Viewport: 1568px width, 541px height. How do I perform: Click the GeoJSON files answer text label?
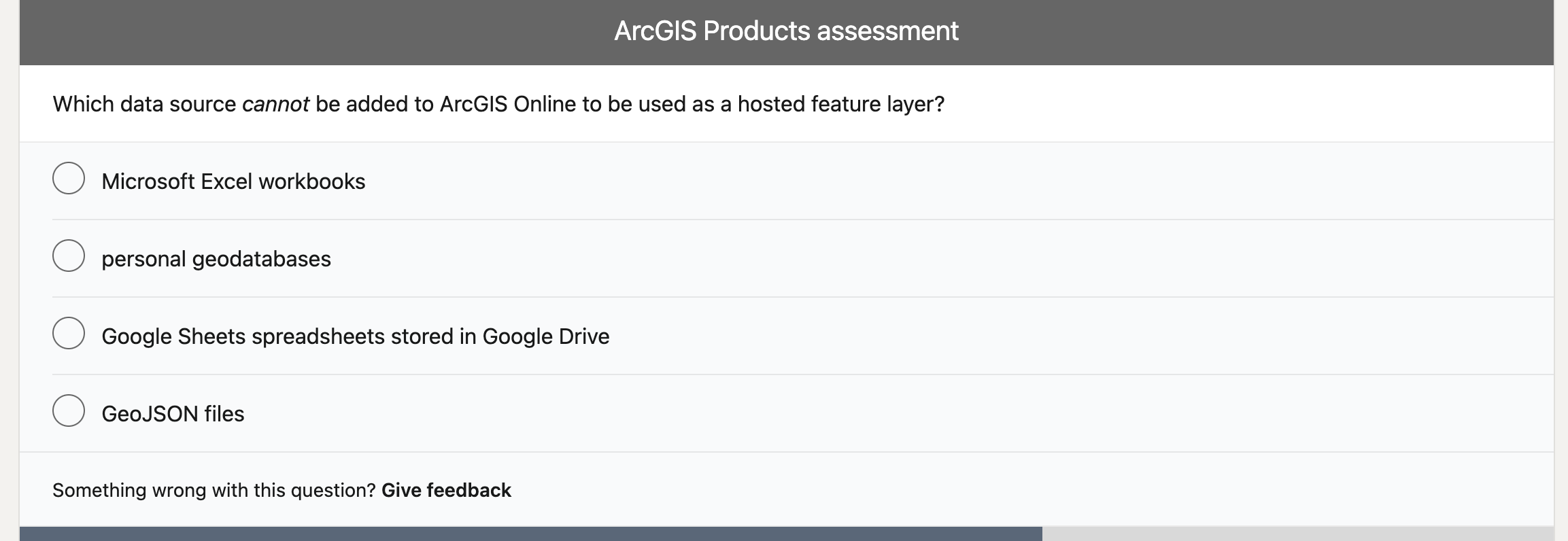click(x=173, y=413)
